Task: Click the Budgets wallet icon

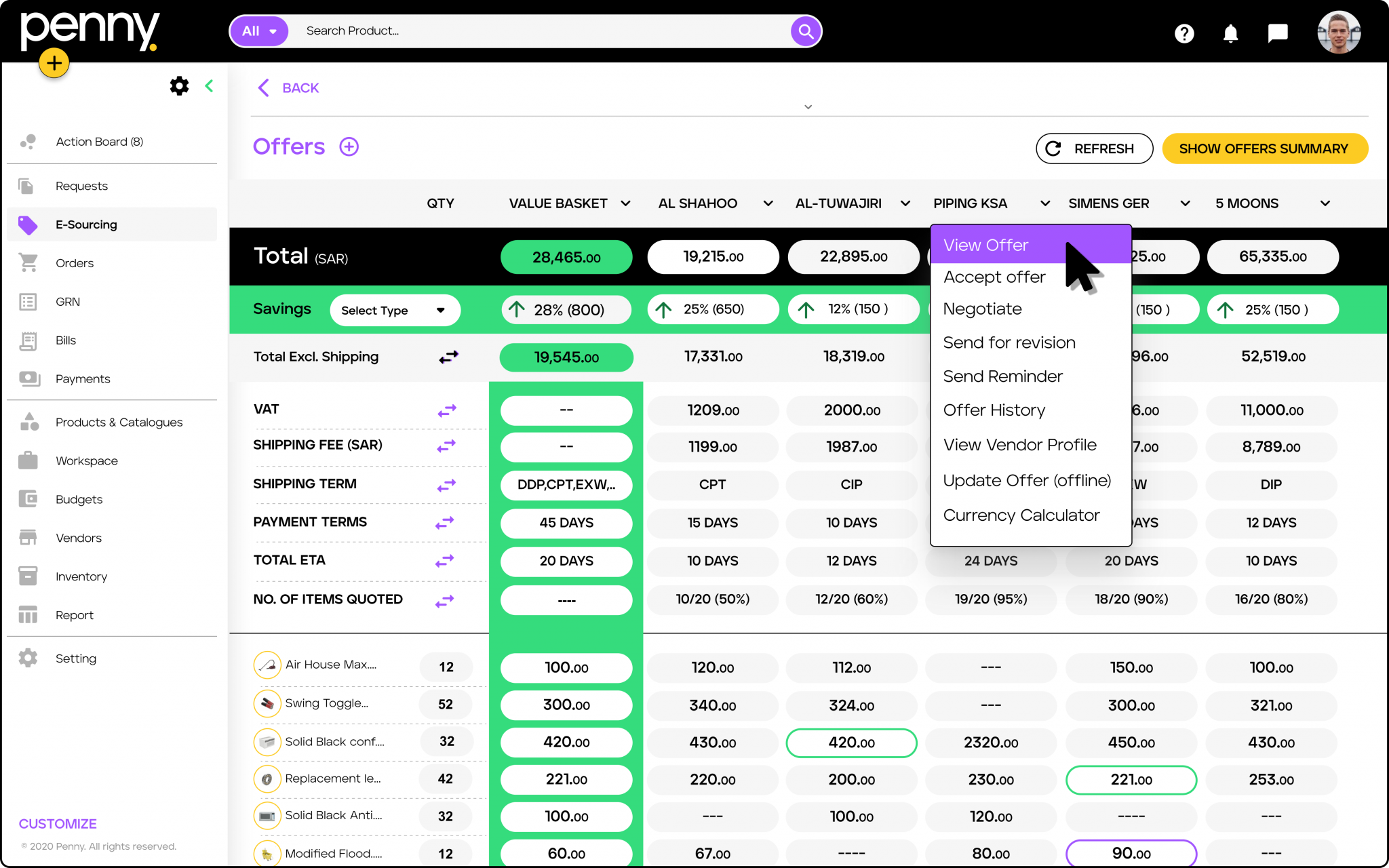Action: (x=28, y=499)
